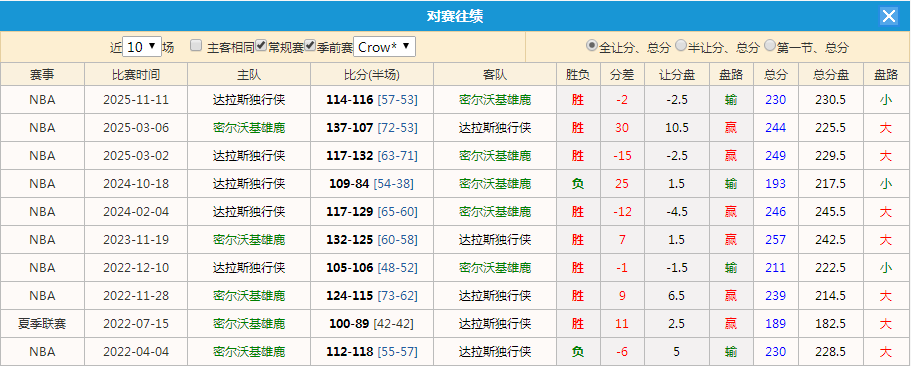Click home team 达拉斯独行侠 on 2025-11-11
This screenshot has width=911, height=366.
[249, 100]
